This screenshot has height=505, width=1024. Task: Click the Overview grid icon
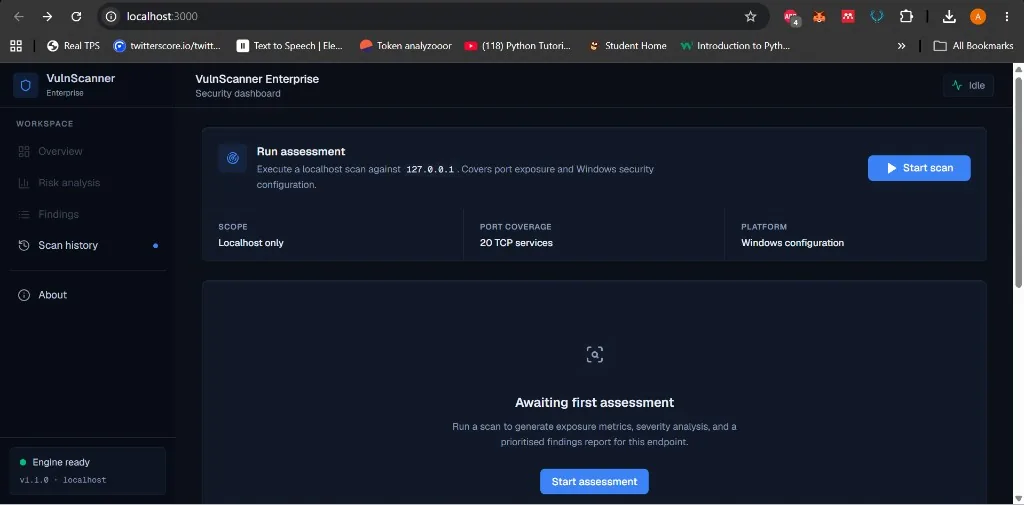(24, 152)
